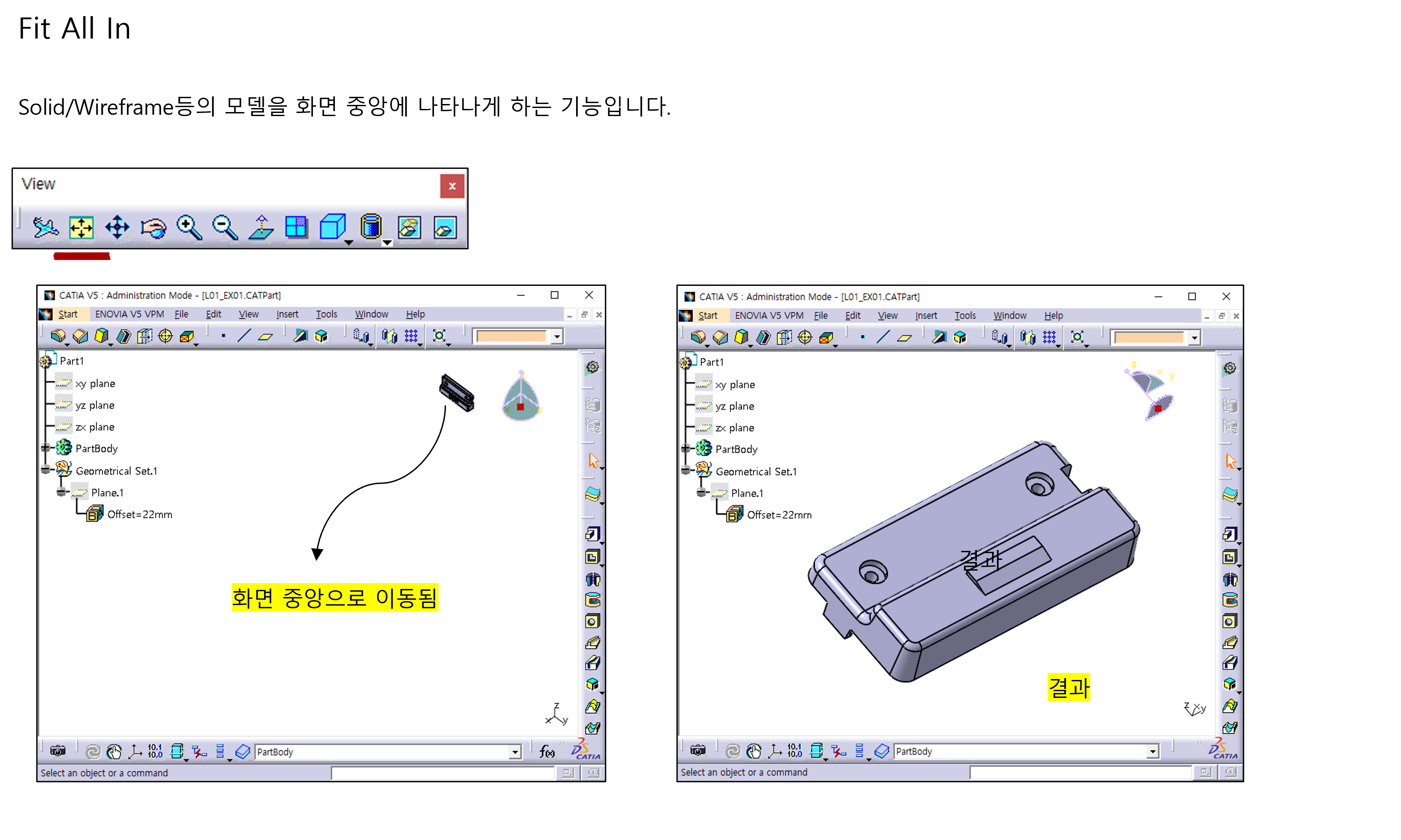Open the PartBody combo box in right window

1153,752
